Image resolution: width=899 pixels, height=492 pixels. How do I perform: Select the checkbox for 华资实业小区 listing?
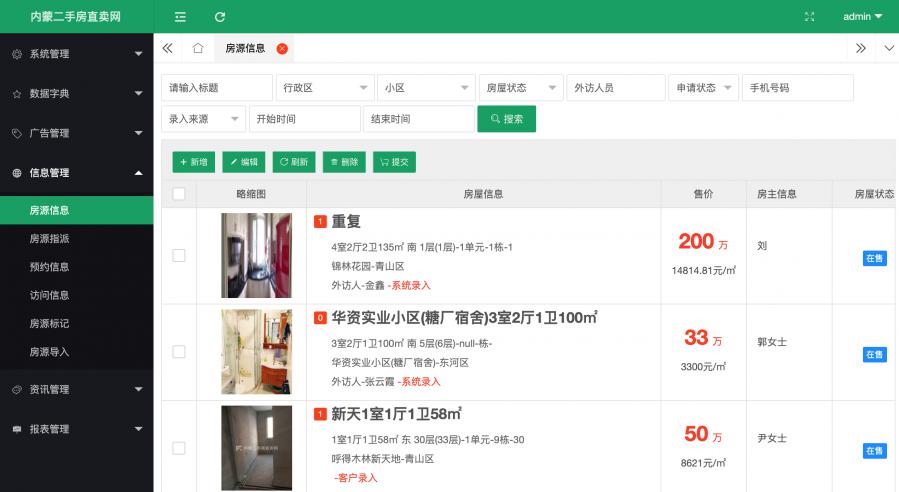pyautogui.click(x=179, y=352)
